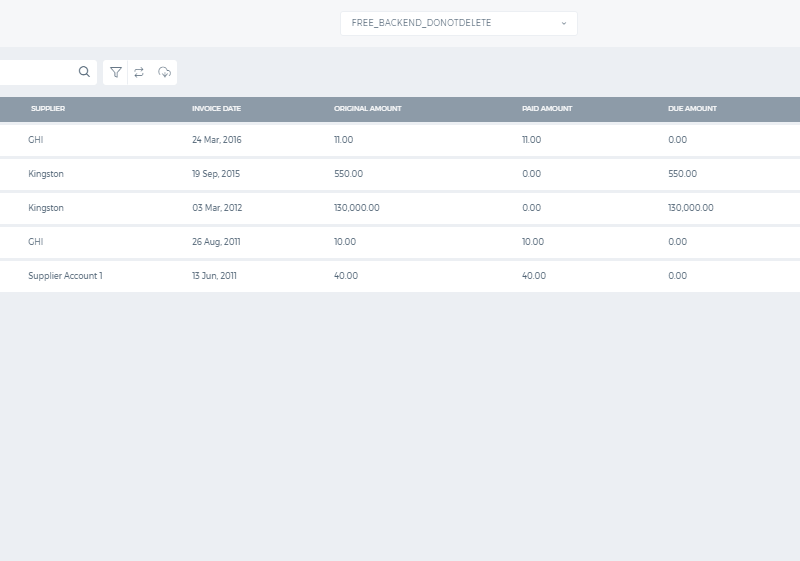The image size is (800, 561).
Task: Click the 03 Mar, 2012 invoice date
Action: click(217, 208)
